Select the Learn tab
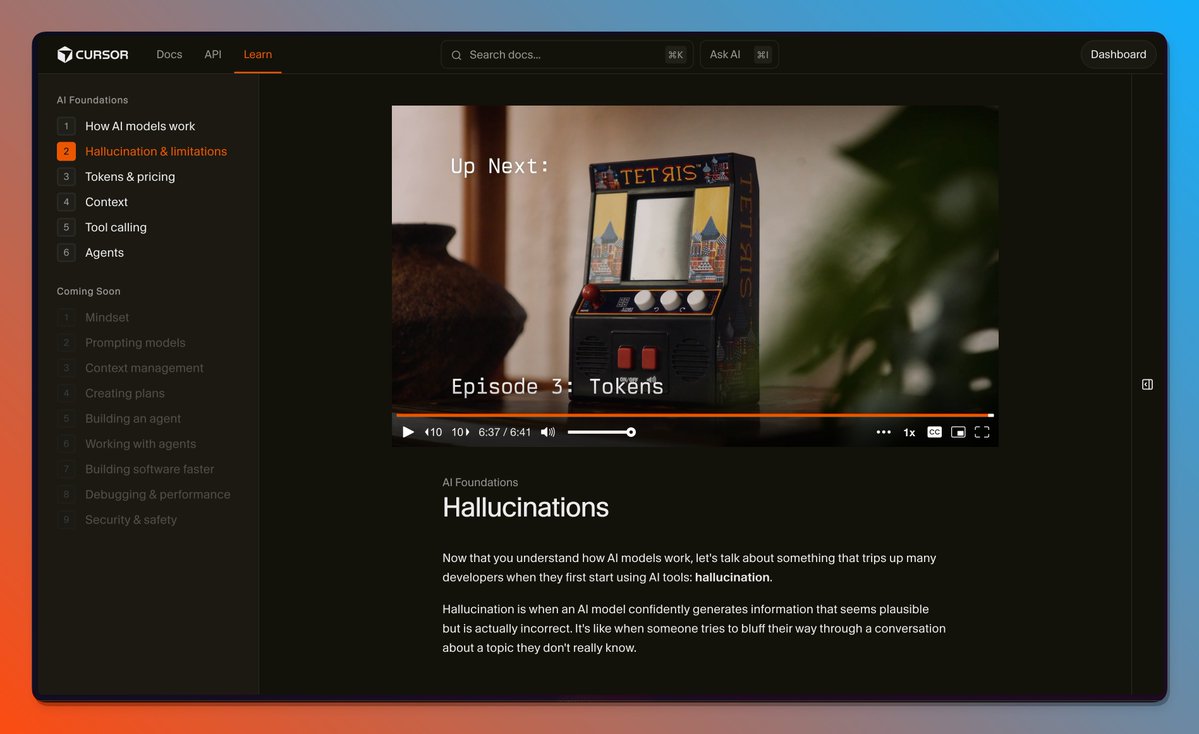Image resolution: width=1199 pixels, height=734 pixels. [x=258, y=54]
